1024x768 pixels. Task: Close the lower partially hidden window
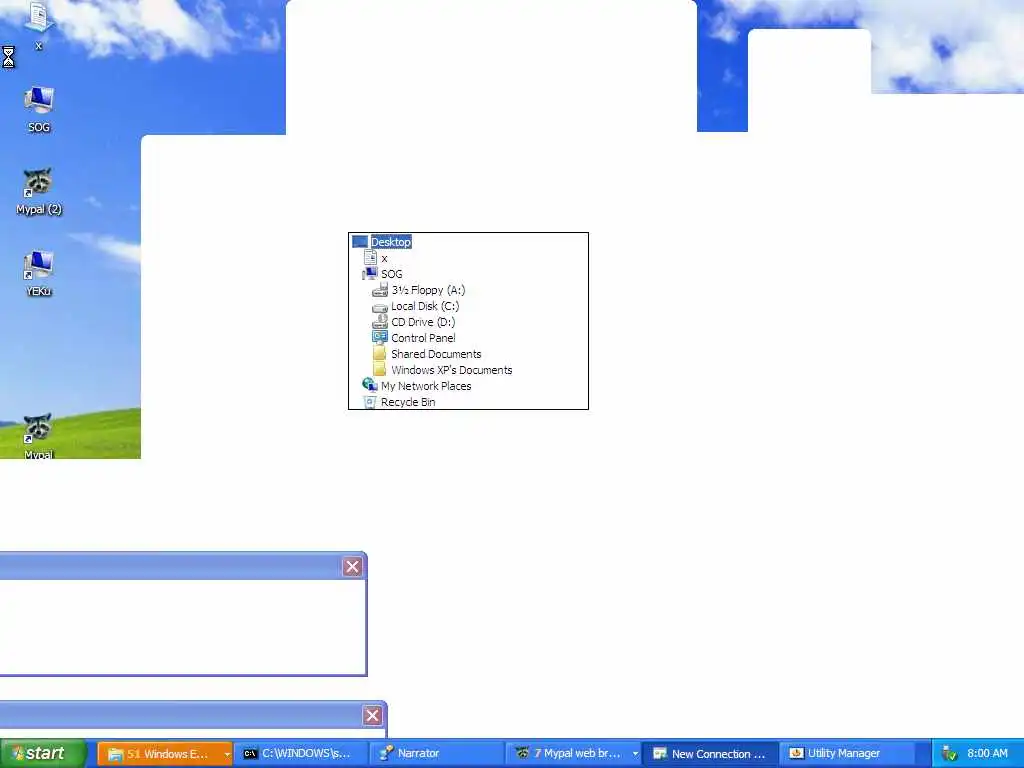372,716
